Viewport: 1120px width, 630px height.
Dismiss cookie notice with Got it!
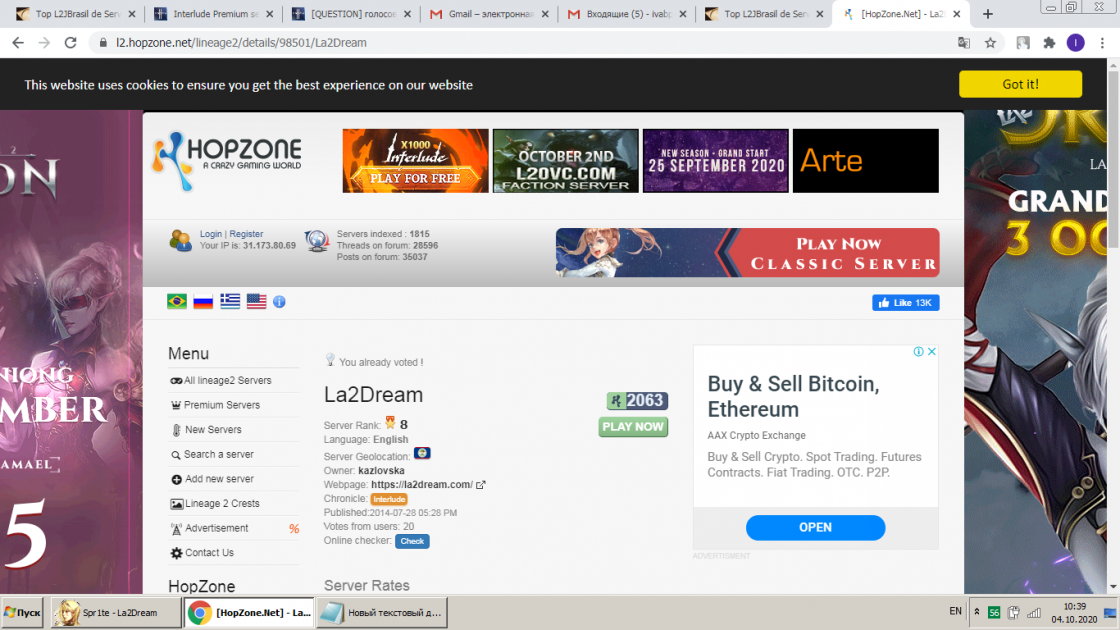1020,85
